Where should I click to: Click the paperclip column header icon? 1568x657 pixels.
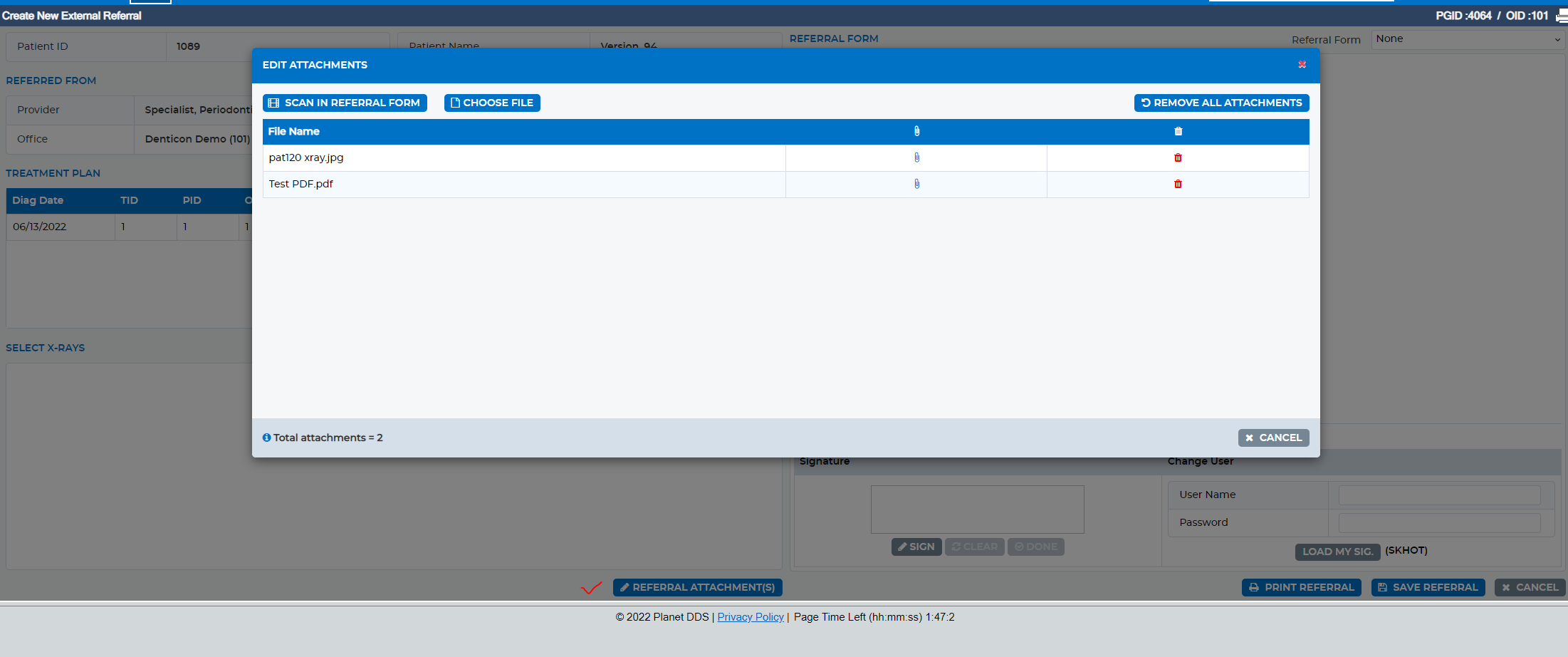[x=916, y=131]
